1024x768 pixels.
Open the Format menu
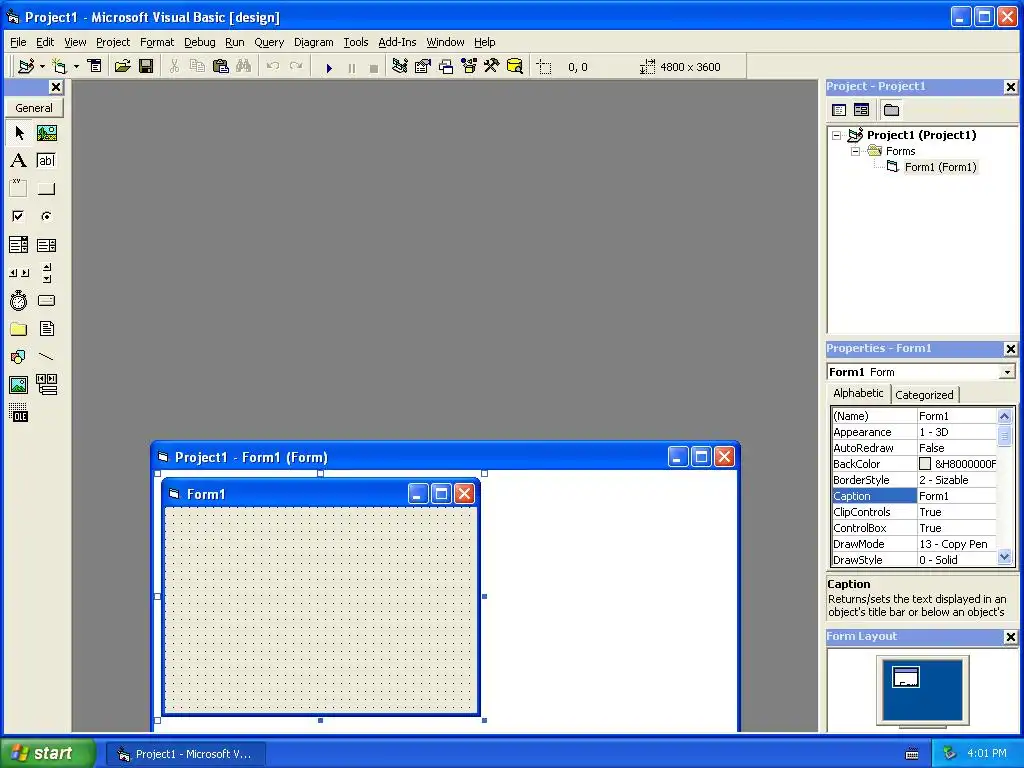click(x=157, y=42)
